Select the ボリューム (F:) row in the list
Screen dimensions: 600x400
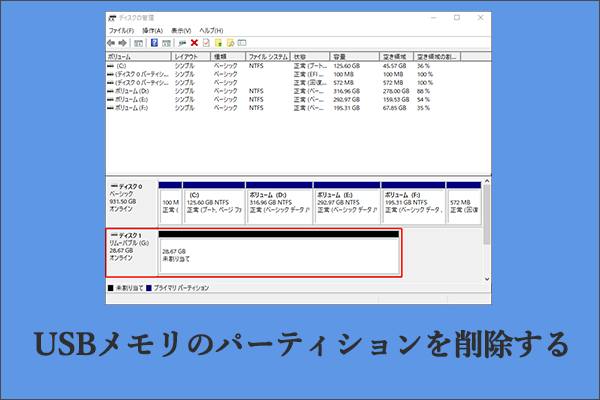(131, 108)
